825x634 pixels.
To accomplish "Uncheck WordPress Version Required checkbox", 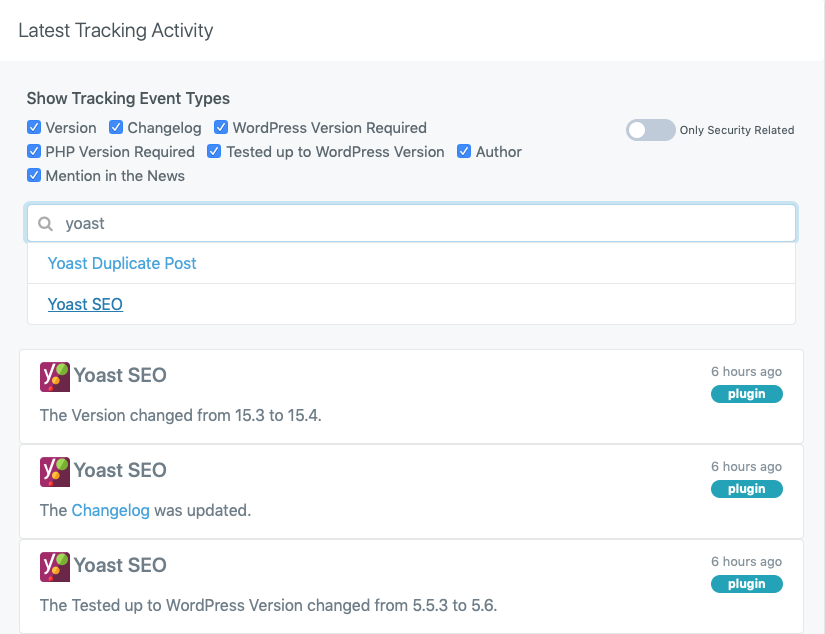I will 221,127.
